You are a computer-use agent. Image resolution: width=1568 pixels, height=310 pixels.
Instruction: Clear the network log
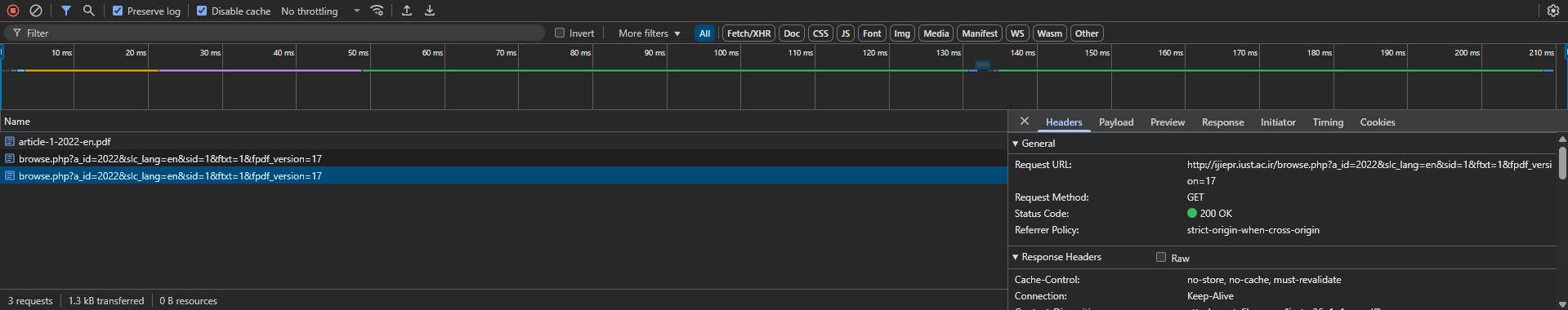36,11
